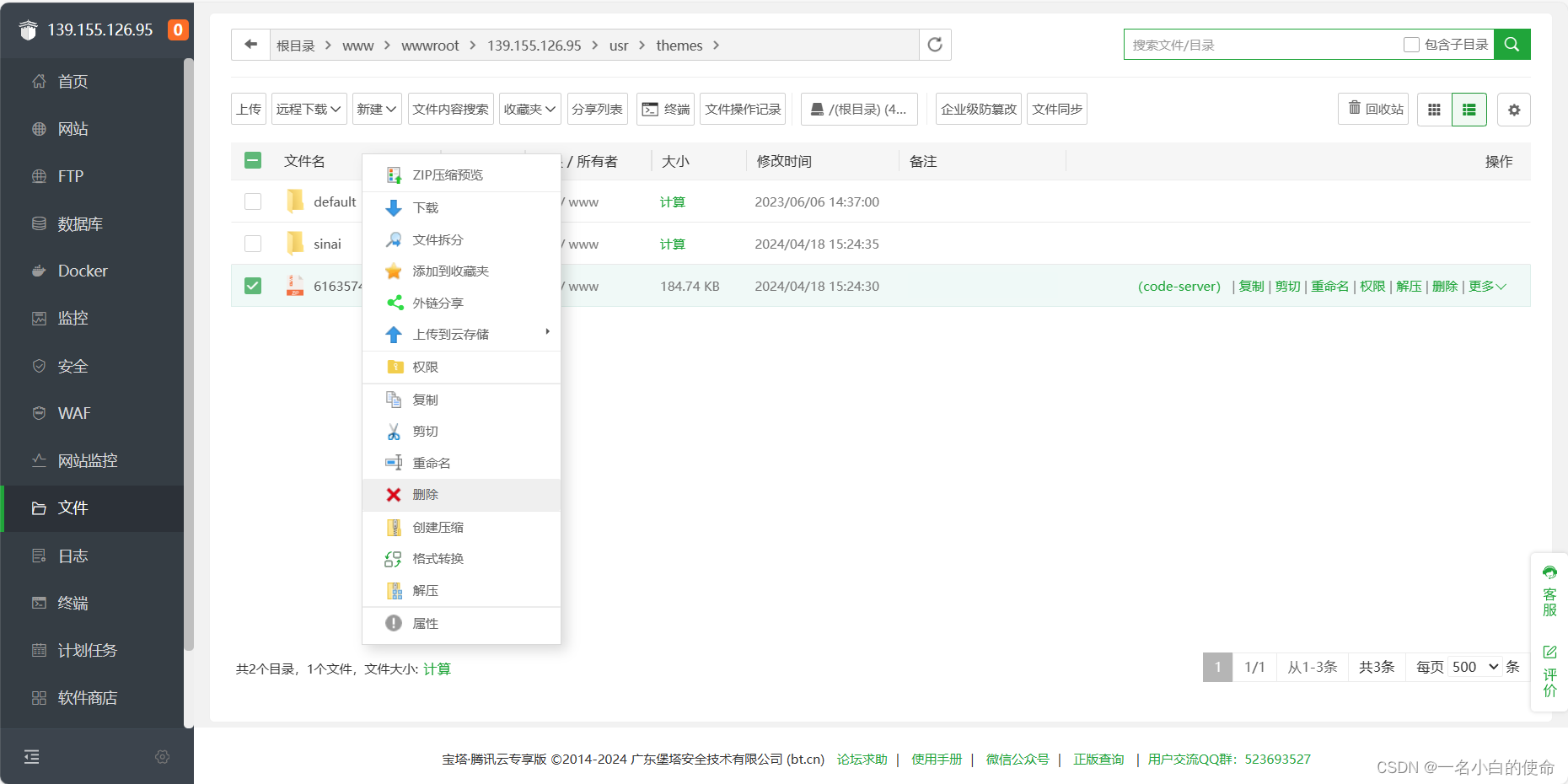Check the sinai folder checkbox
This screenshot has height=784, width=1568.
(253, 244)
